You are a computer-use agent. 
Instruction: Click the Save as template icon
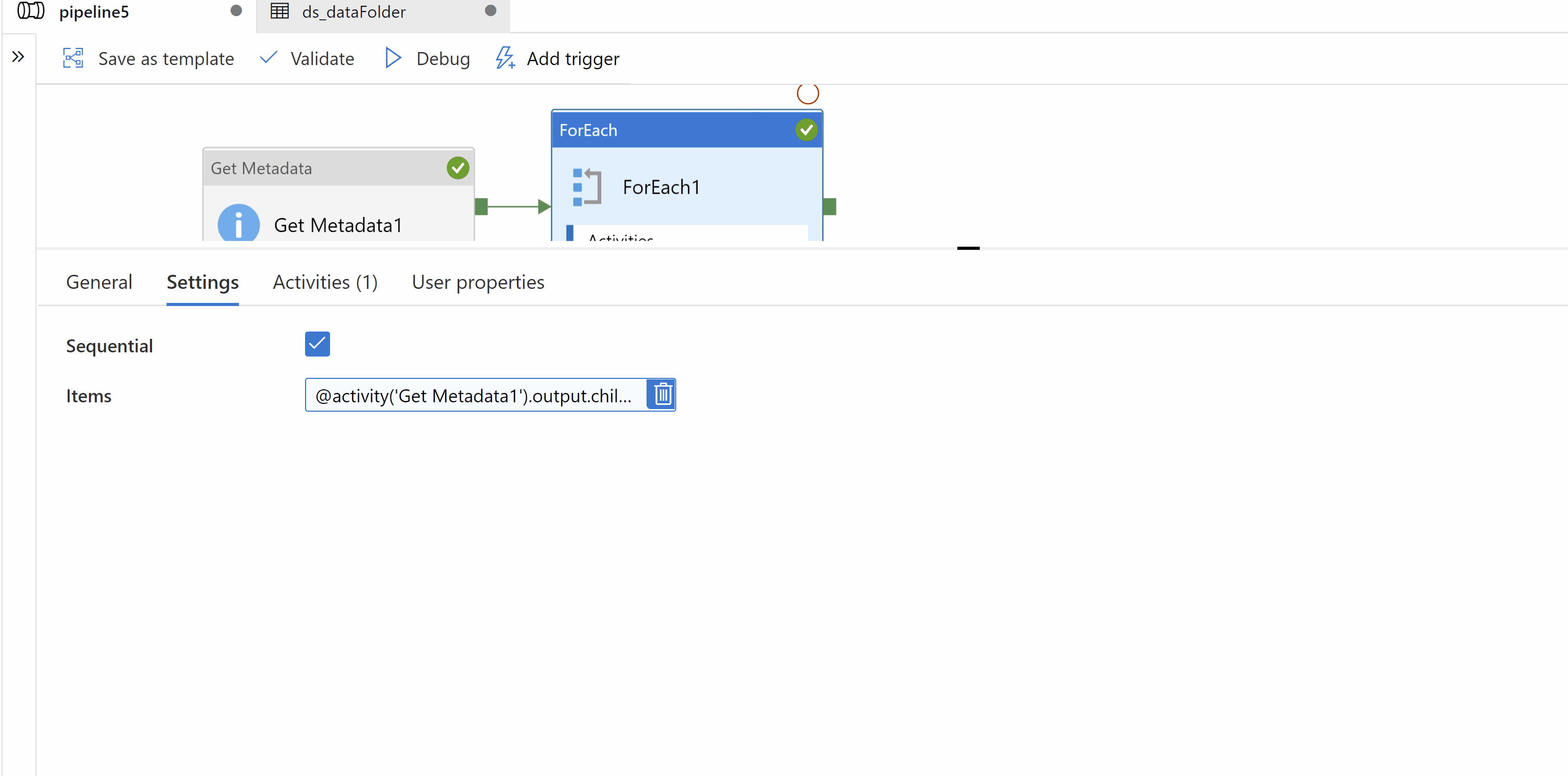click(73, 58)
